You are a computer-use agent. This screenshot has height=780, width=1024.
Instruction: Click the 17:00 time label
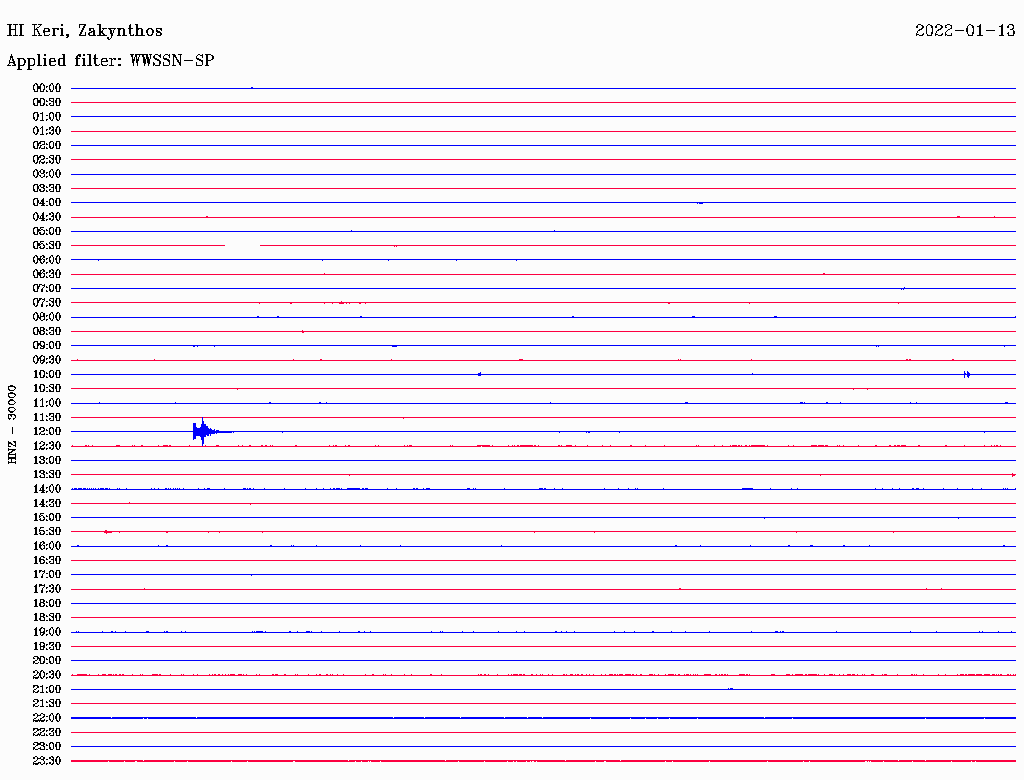pyautogui.click(x=47, y=574)
